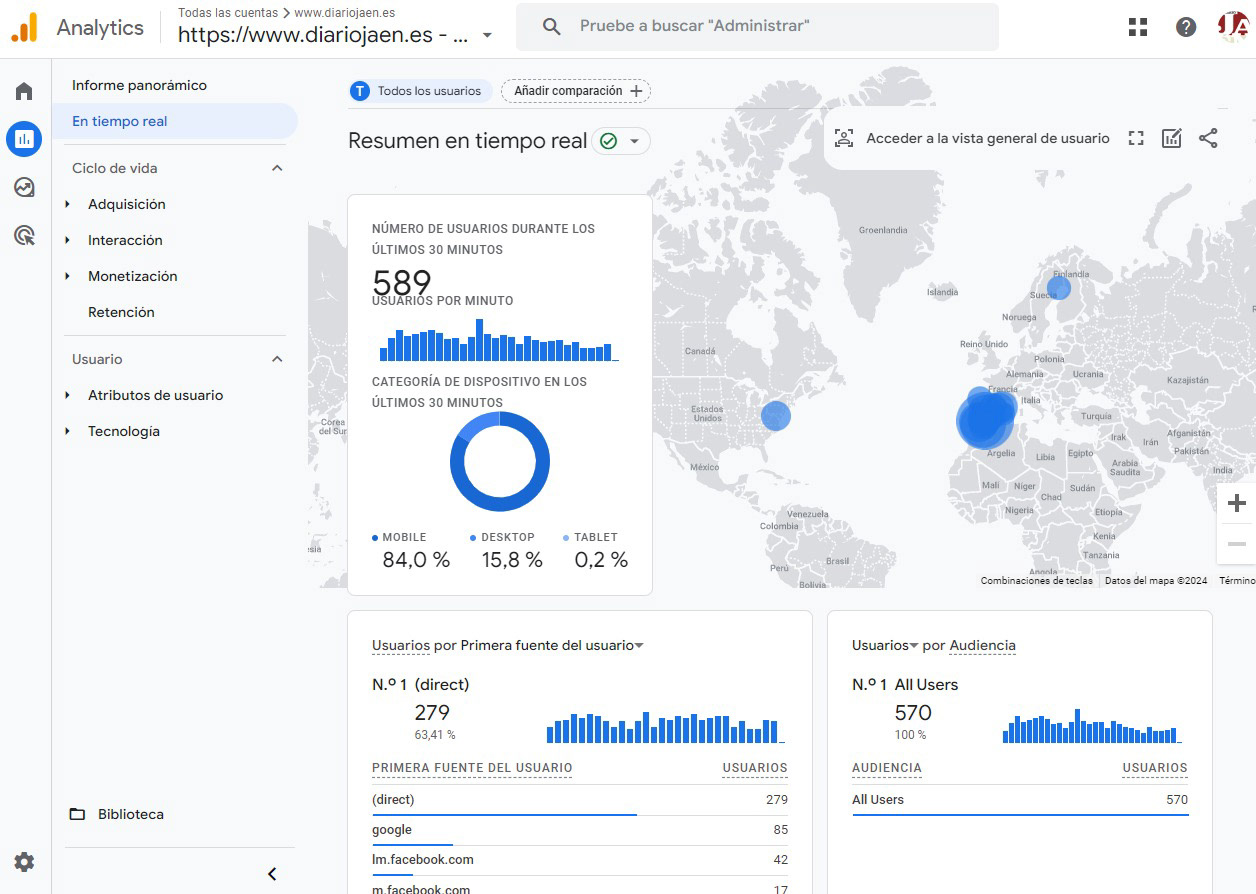This screenshot has width=1256, height=894.
Task: Expand the Atributos de usuario item
Action: pyautogui.click(x=68, y=395)
